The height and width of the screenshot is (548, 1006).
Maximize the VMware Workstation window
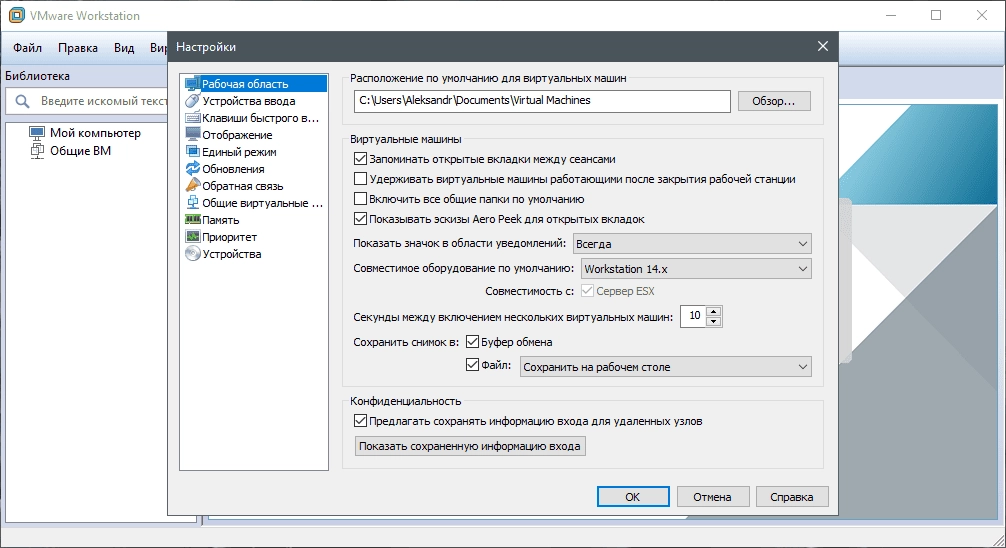[x=936, y=15]
